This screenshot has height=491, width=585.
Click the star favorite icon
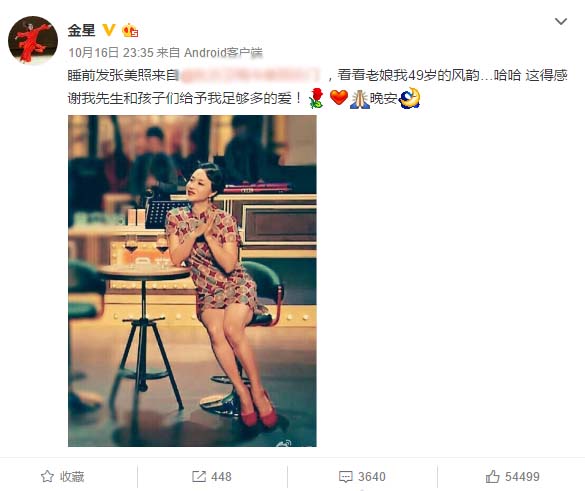[47, 476]
